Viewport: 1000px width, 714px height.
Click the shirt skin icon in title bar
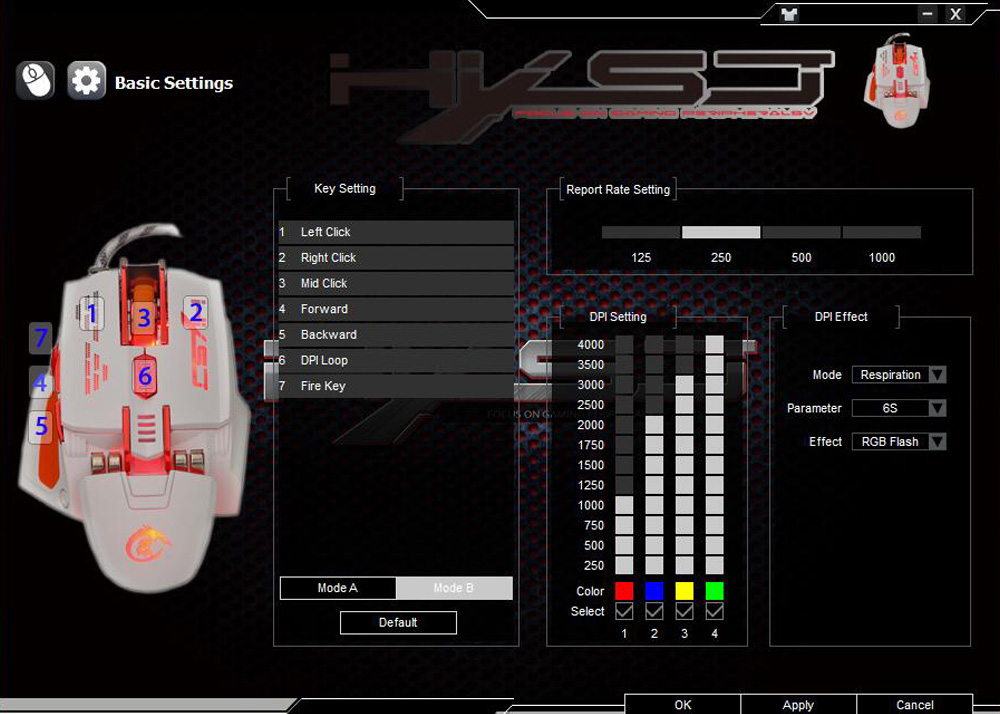pyautogui.click(x=790, y=14)
